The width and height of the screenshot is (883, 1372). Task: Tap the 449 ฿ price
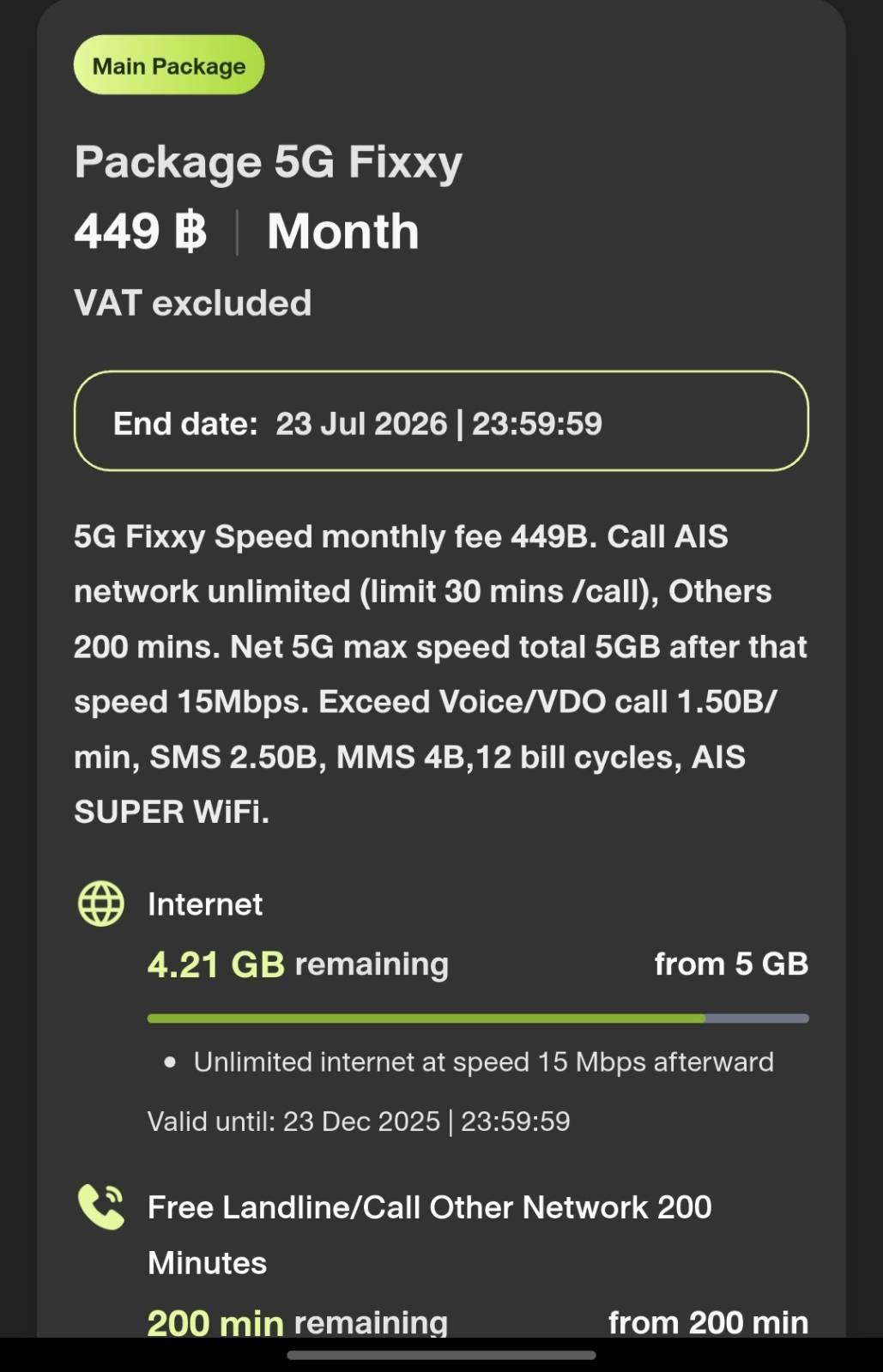140,232
